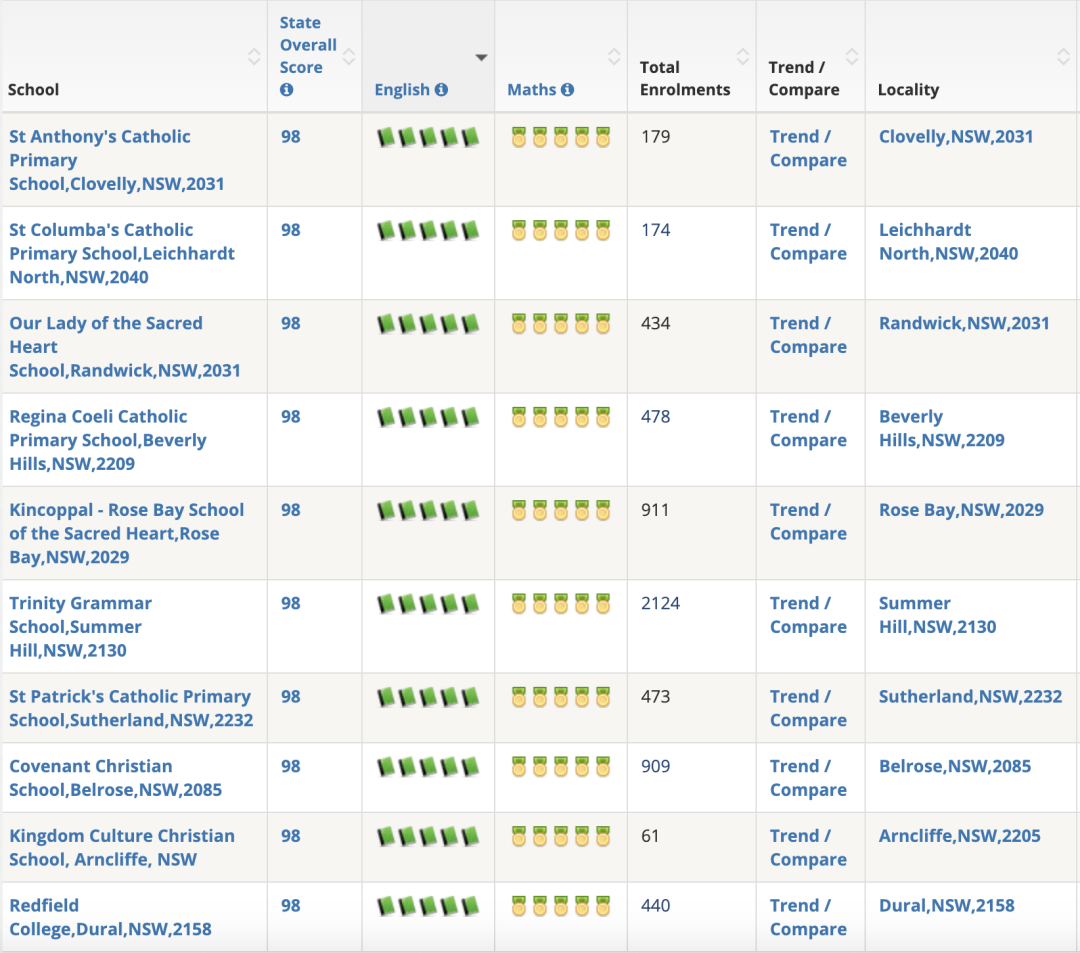Open Our Lady of the Sacred Heart School
Viewport: 1080px width, 953px height.
tap(125, 346)
